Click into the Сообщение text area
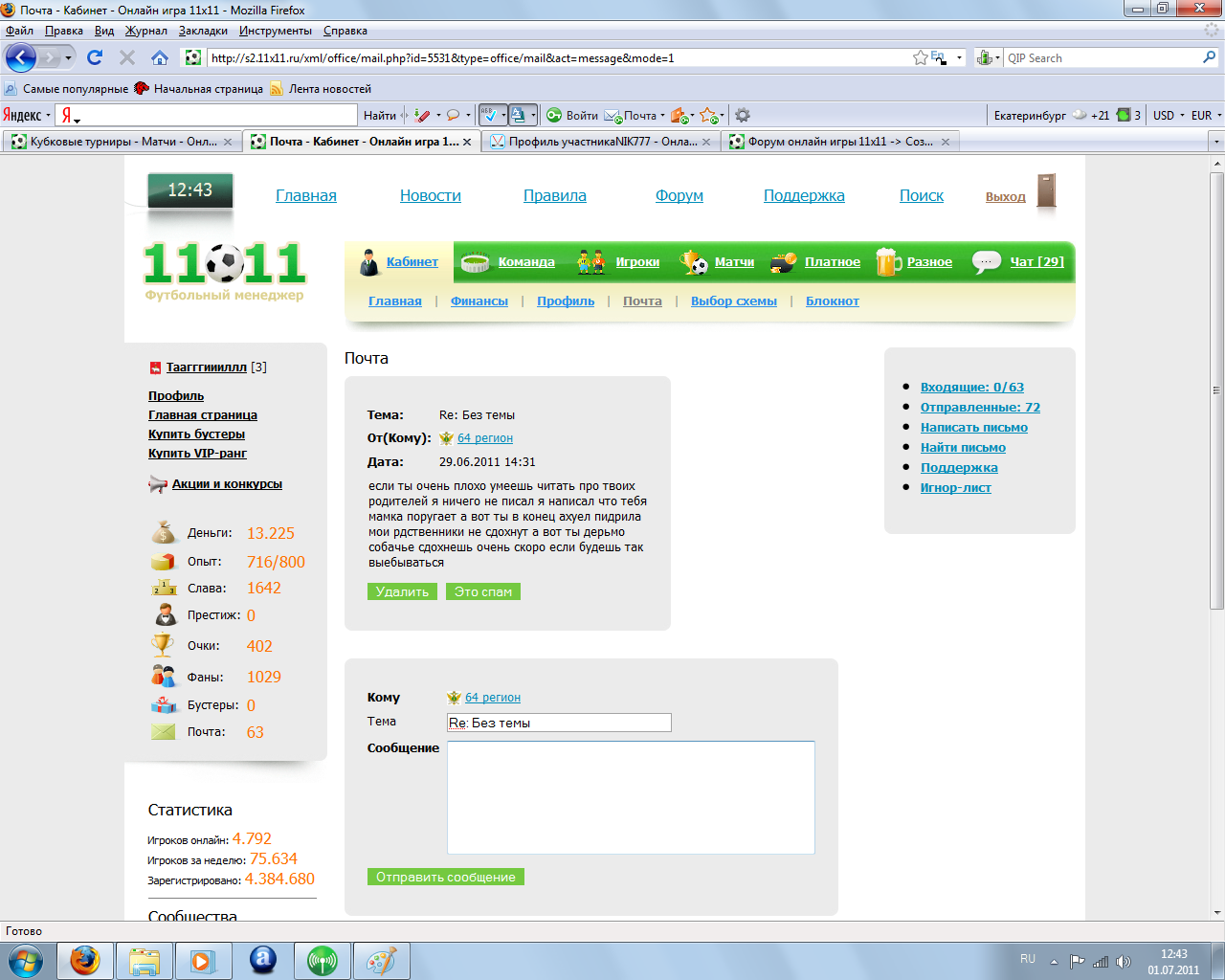This screenshot has height=980, width=1225. click(631, 797)
